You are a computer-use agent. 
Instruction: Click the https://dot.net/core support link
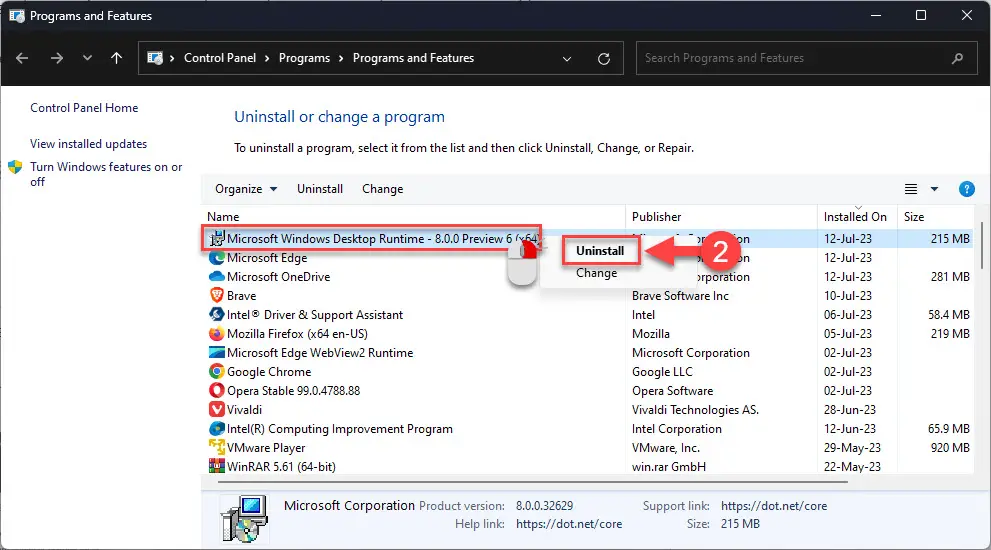click(x=774, y=506)
